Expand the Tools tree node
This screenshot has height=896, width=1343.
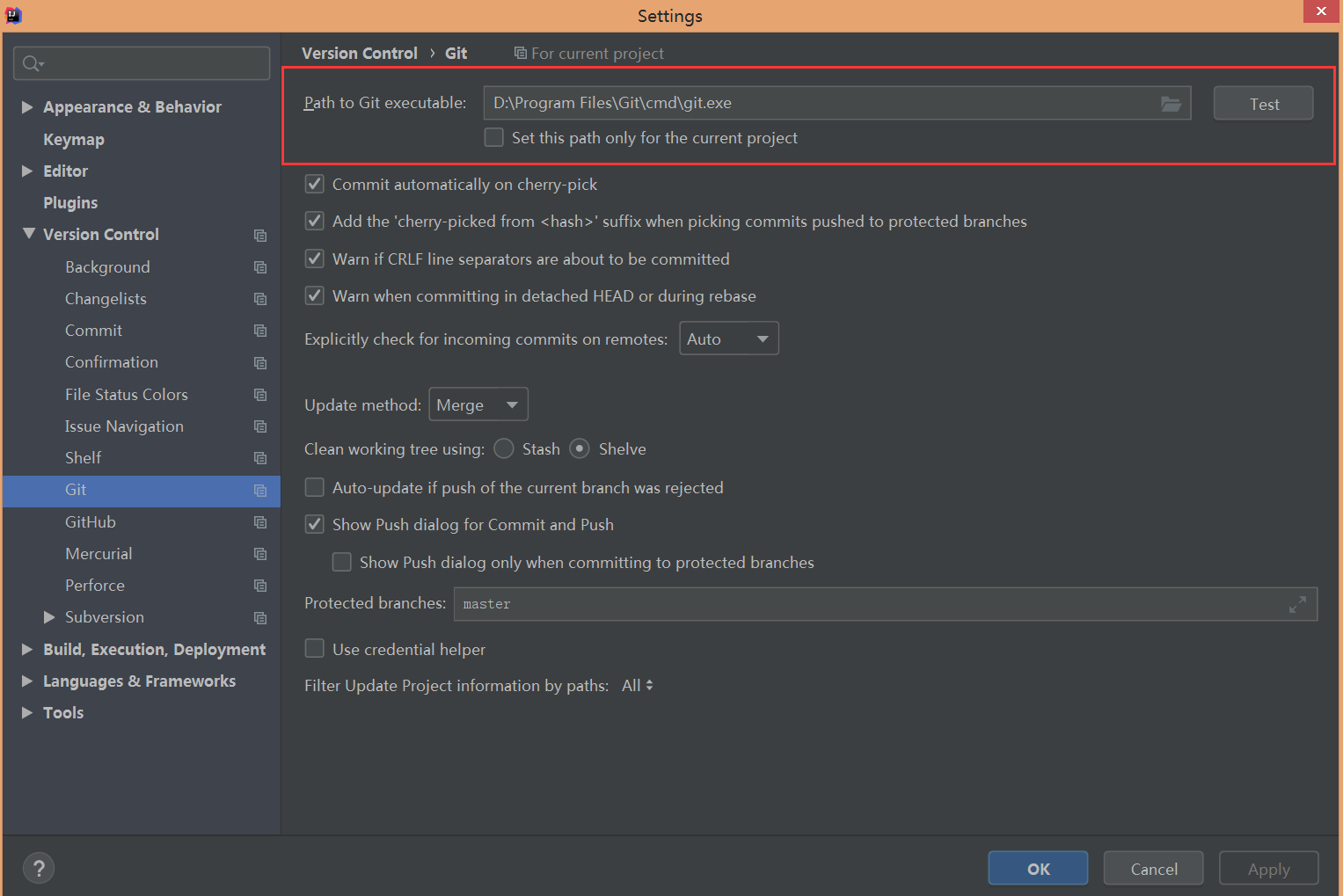27,712
